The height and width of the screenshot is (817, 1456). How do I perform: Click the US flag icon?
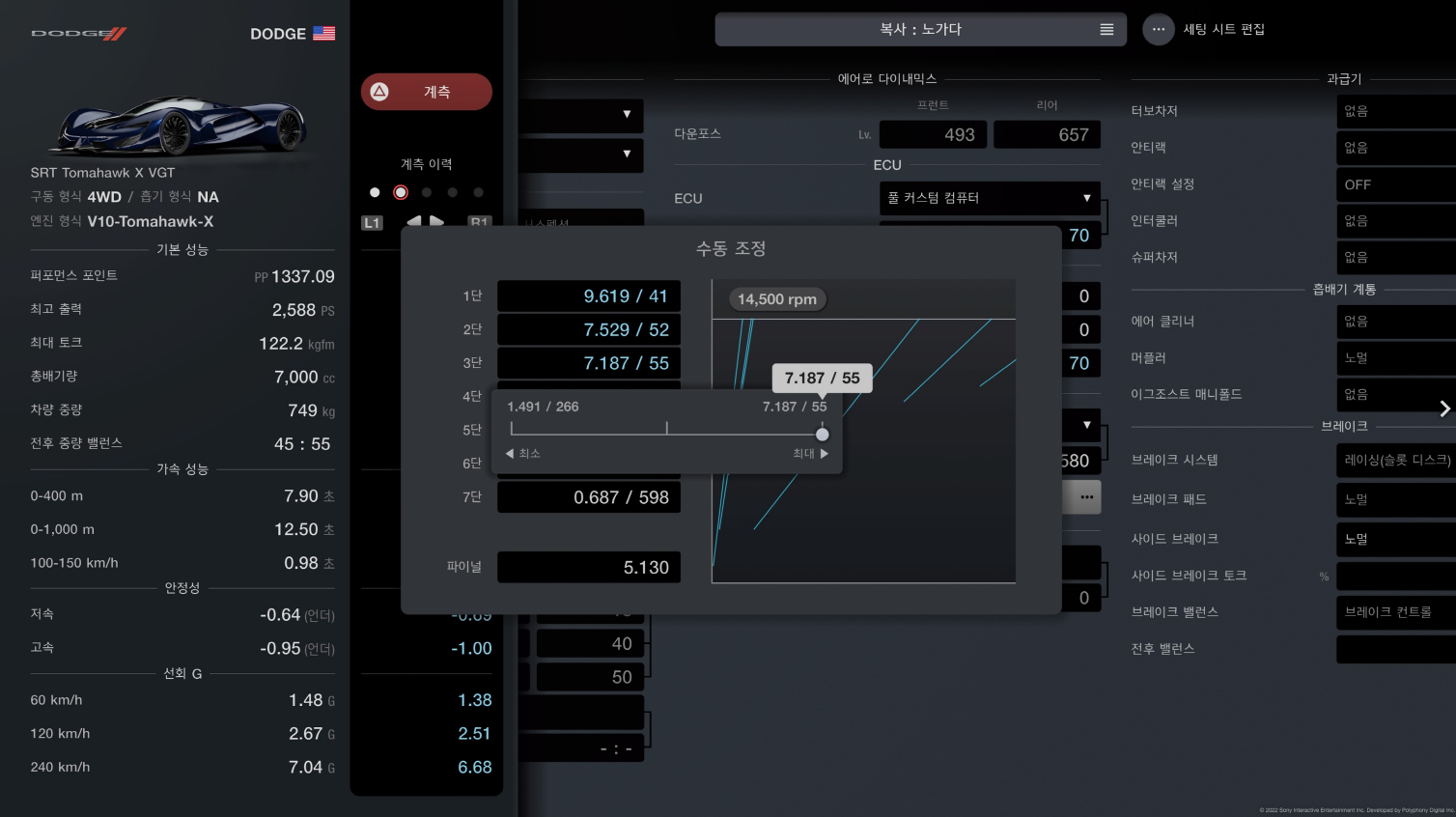click(x=324, y=33)
